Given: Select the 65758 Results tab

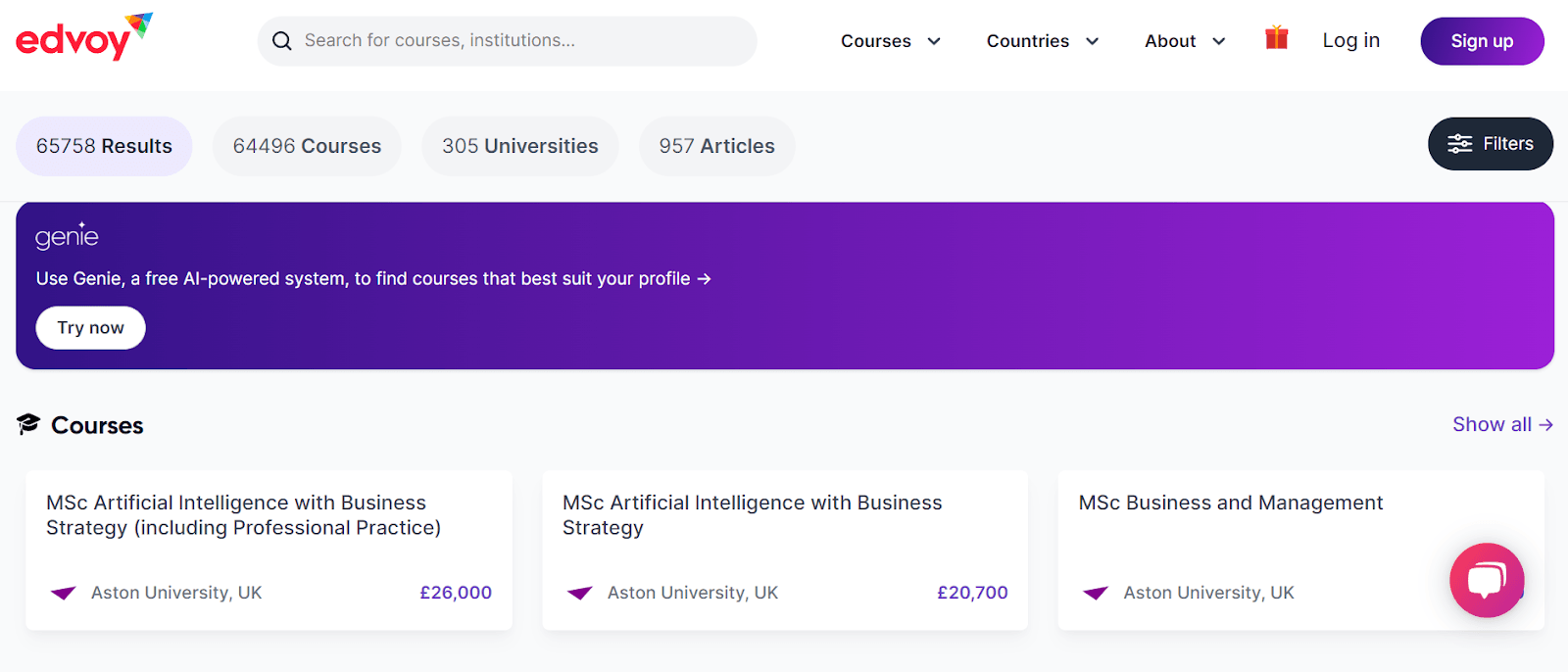Looking at the screenshot, I should [104, 146].
